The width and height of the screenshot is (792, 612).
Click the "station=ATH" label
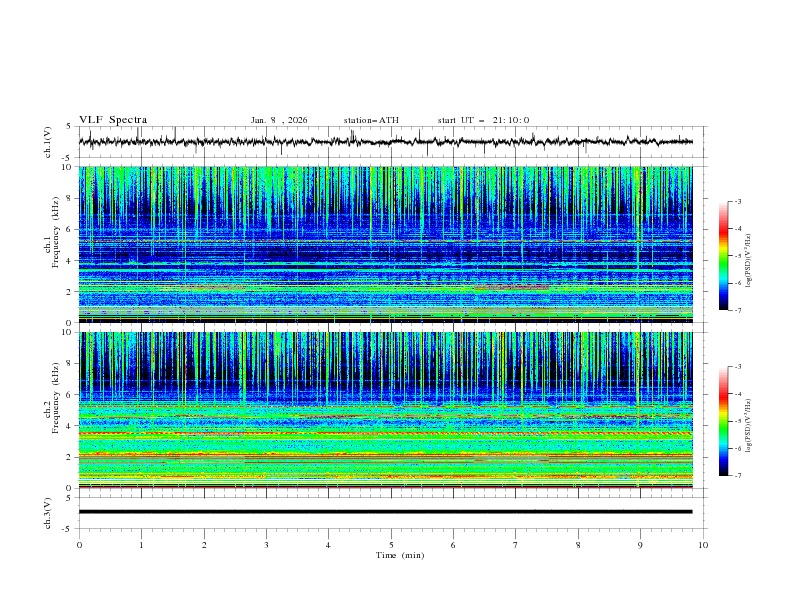(x=371, y=120)
